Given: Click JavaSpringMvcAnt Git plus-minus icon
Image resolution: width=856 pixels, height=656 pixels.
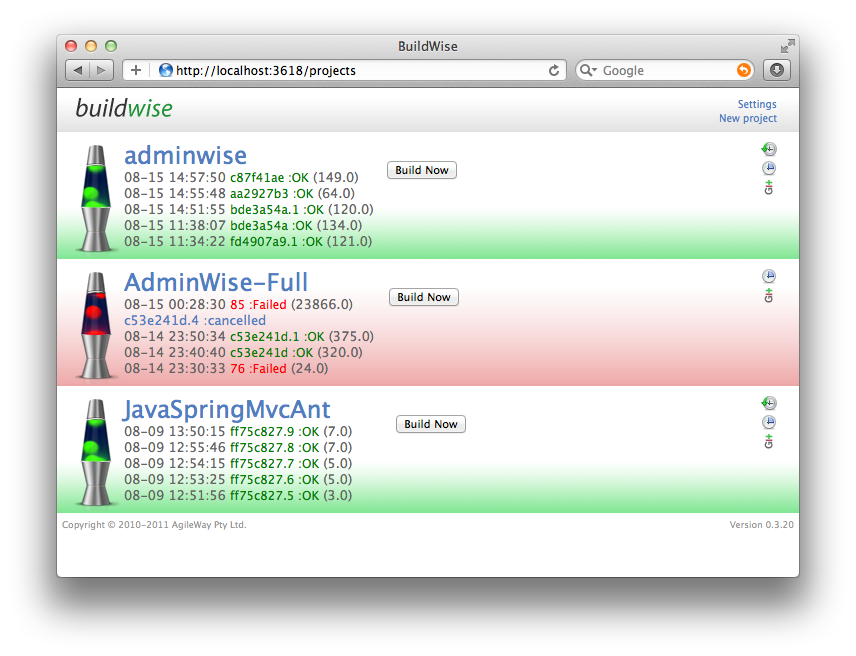Looking at the screenshot, I should pyautogui.click(x=769, y=442).
